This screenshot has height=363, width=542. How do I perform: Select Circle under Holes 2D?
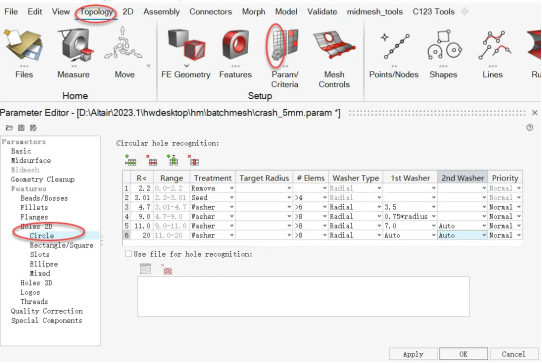pos(41,236)
